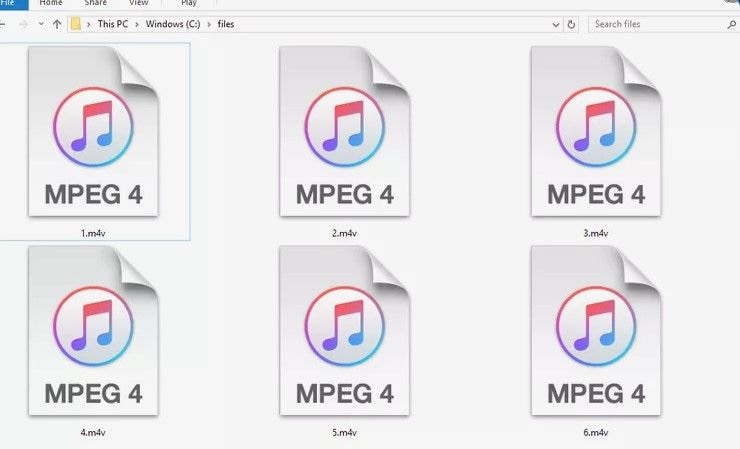Select the 6.m4v MPEG 4 file icon
The height and width of the screenshot is (449, 740).
[596, 330]
